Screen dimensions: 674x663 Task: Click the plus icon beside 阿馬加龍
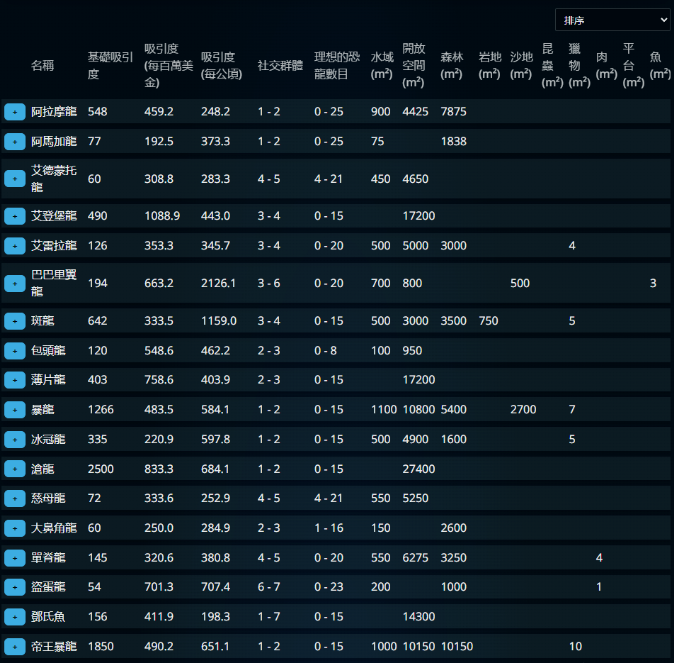[14, 142]
